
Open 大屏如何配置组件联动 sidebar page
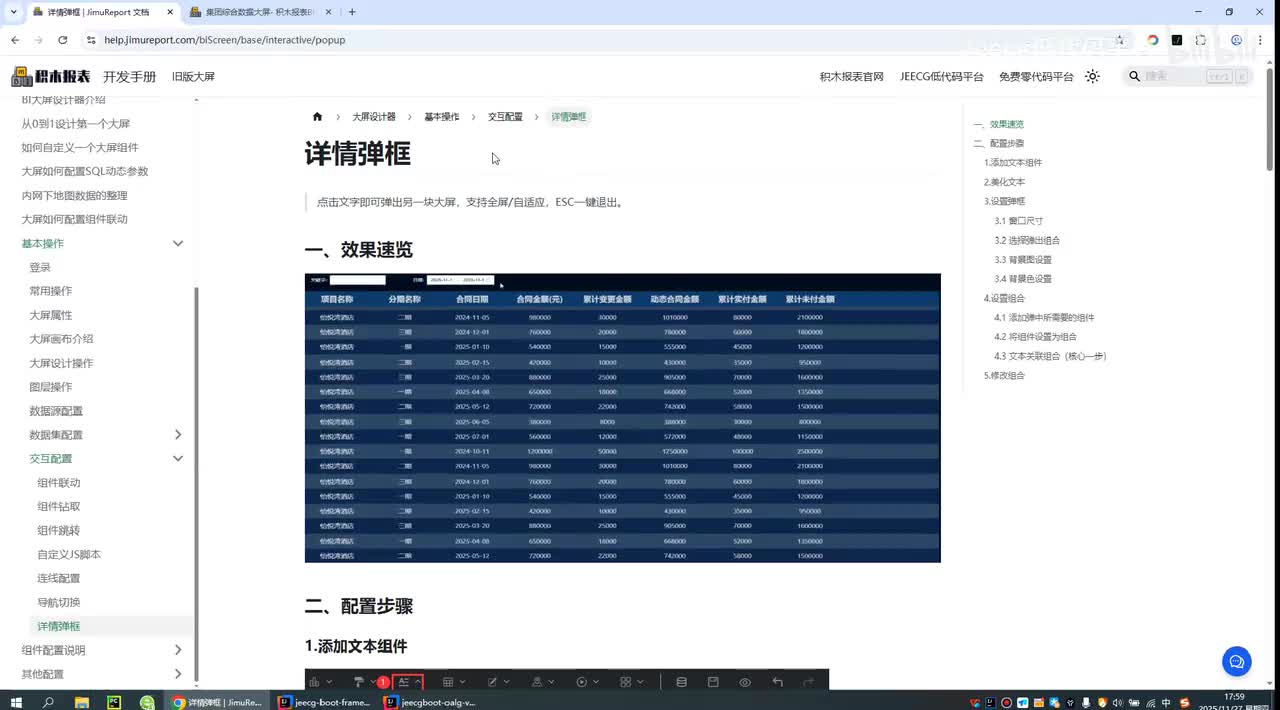(75, 220)
